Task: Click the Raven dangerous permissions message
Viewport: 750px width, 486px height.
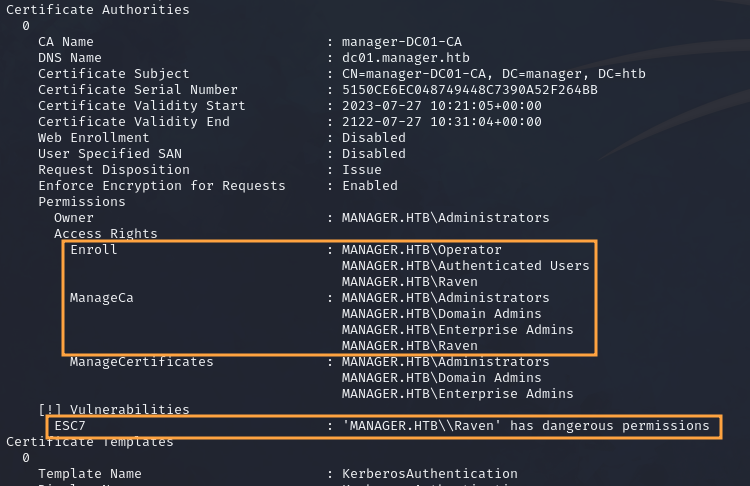Action: (x=525, y=426)
